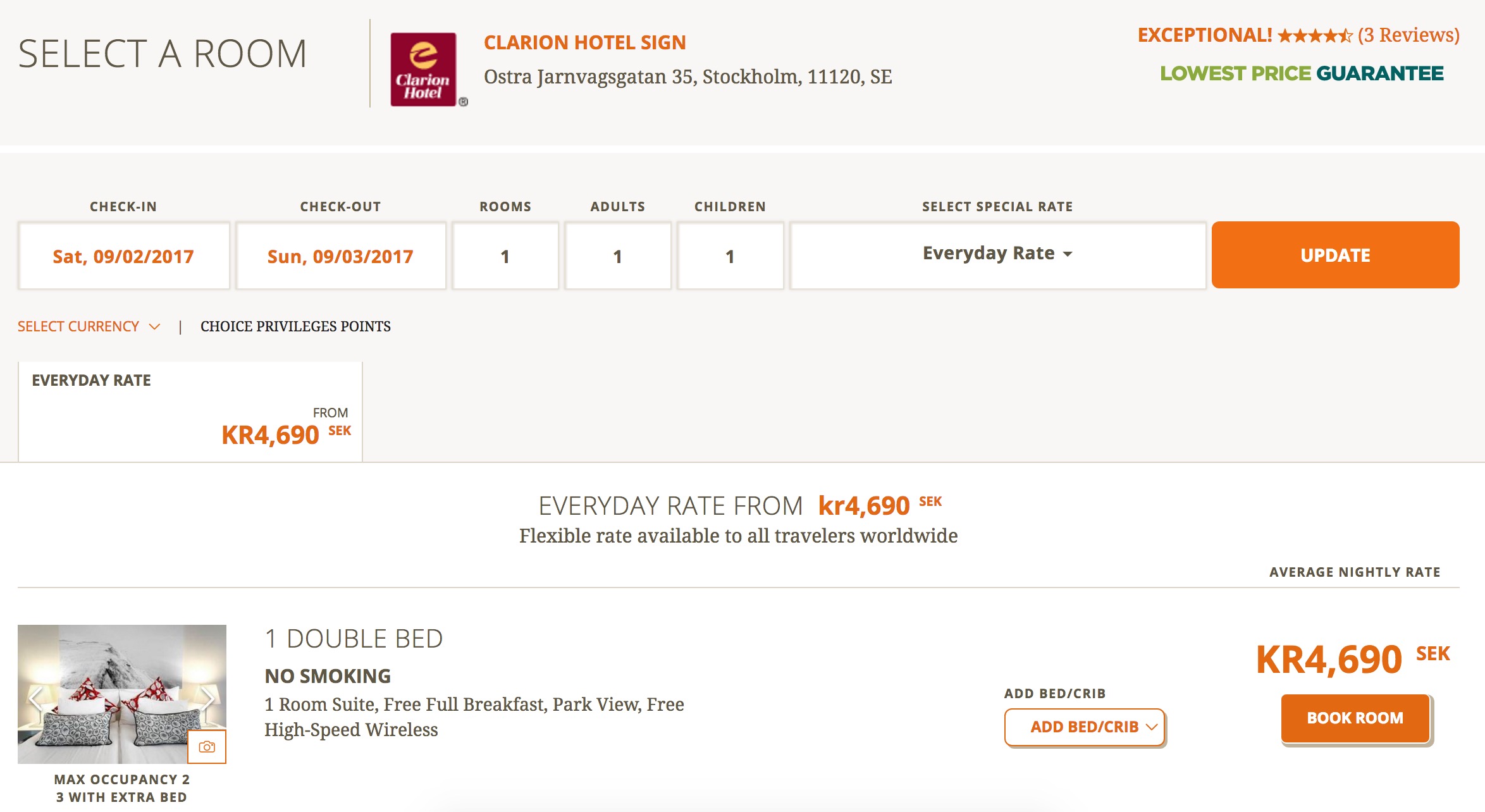Click the Book Room button
Image resolution: width=1485 pixels, height=812 pixels.
tap(1355, 718)
